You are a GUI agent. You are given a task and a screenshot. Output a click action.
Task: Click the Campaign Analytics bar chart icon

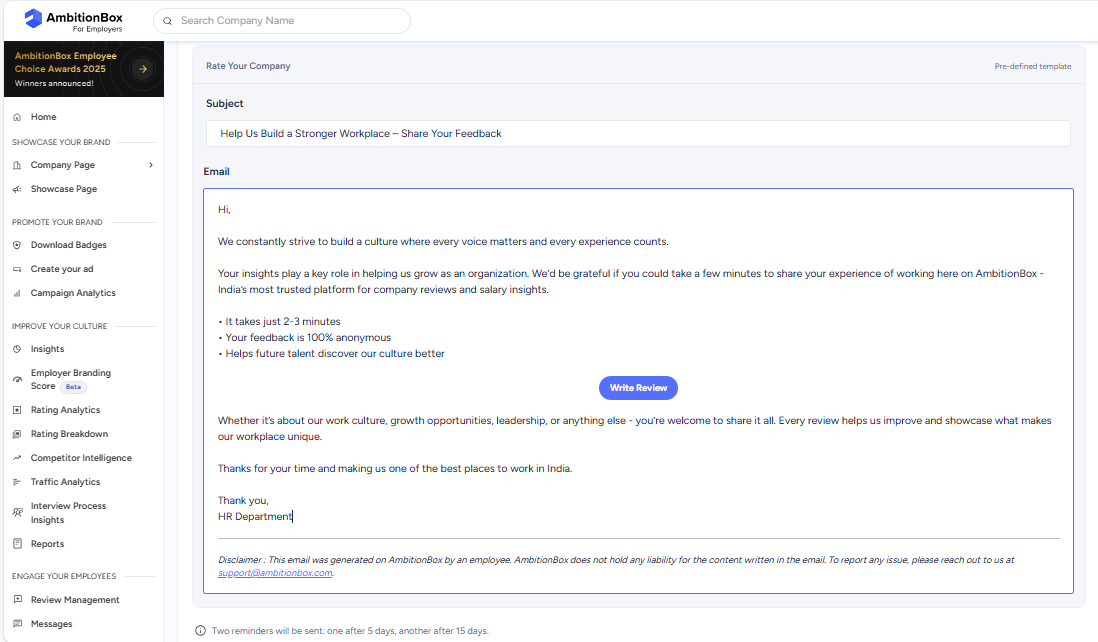point(17,293)
